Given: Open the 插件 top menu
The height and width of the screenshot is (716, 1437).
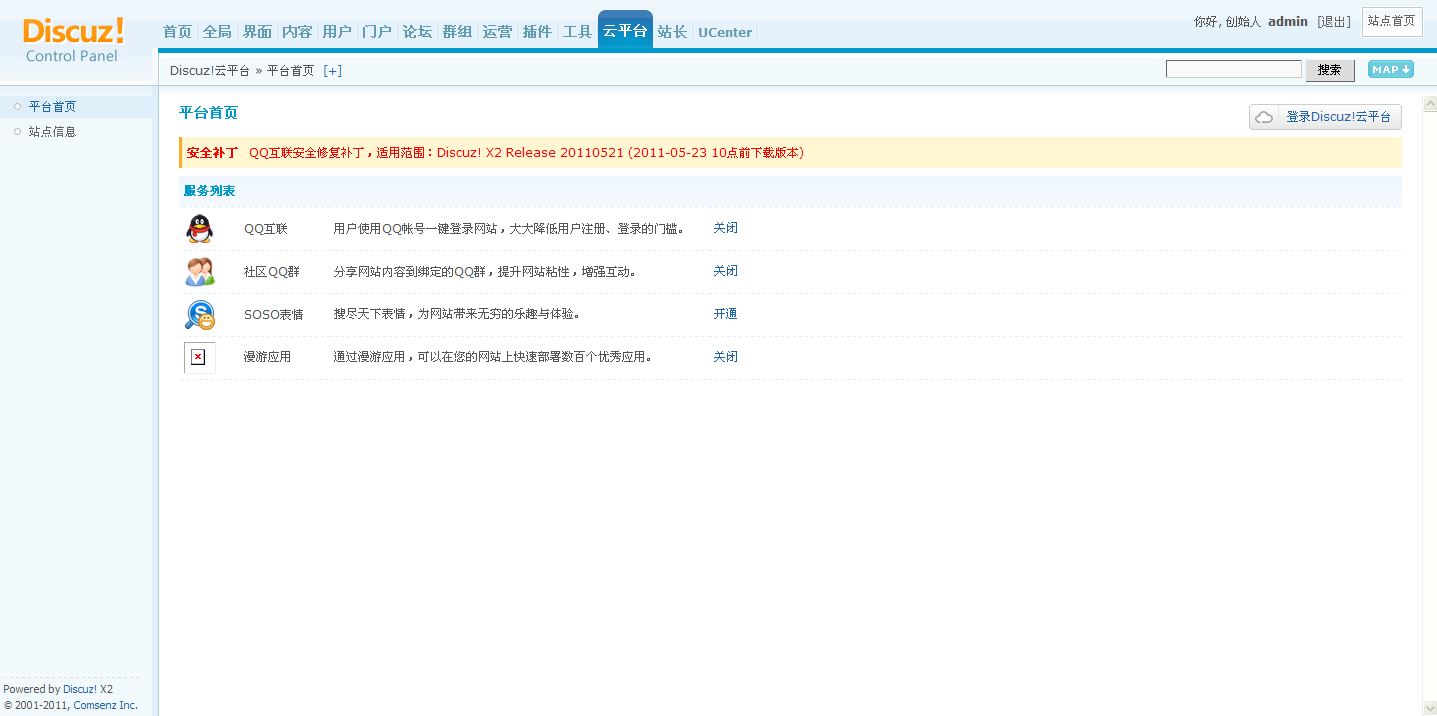Looking at the screenshot, I should [x=537, y=32].
